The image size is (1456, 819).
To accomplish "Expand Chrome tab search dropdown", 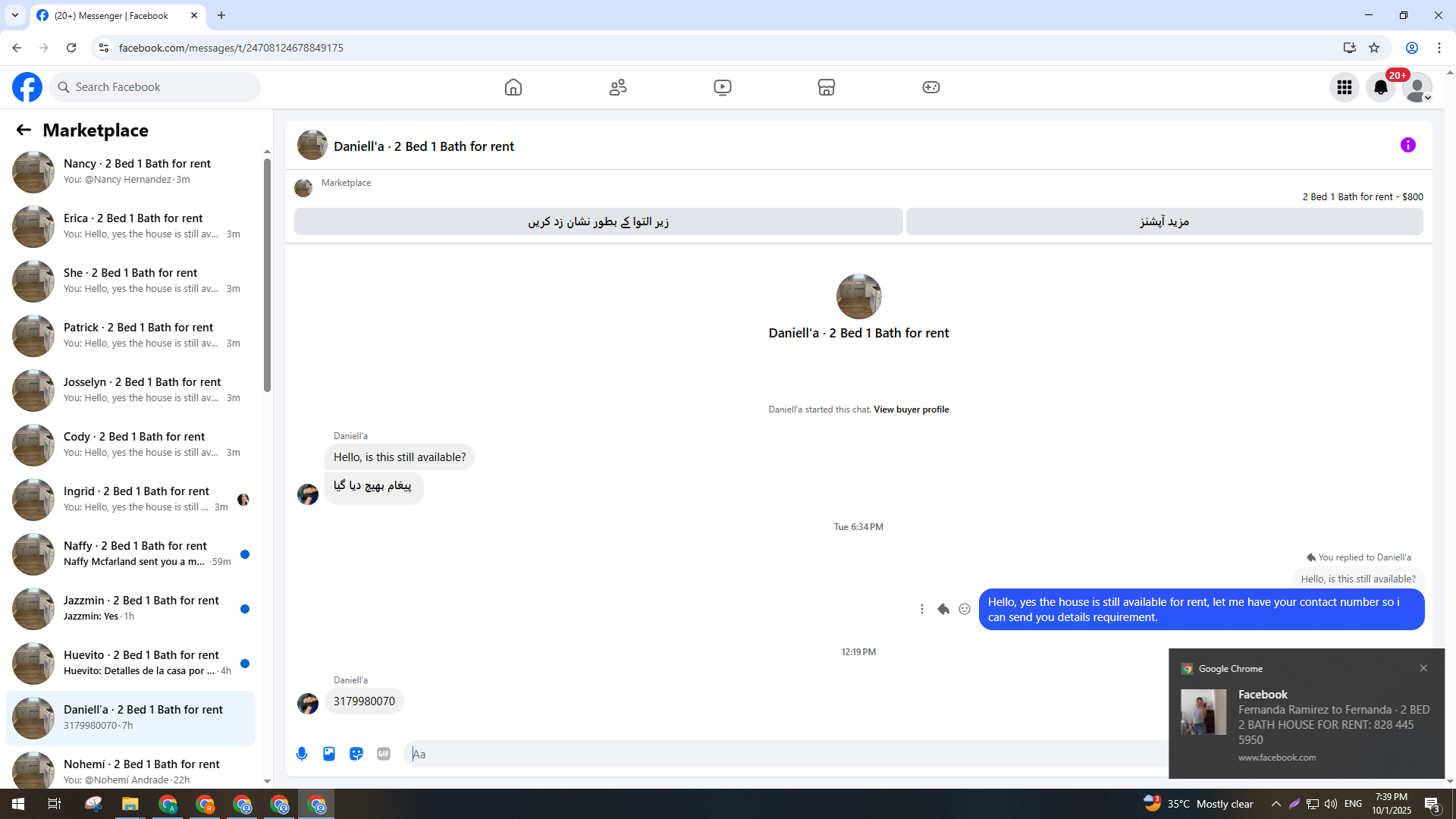I will coord(15,15).
